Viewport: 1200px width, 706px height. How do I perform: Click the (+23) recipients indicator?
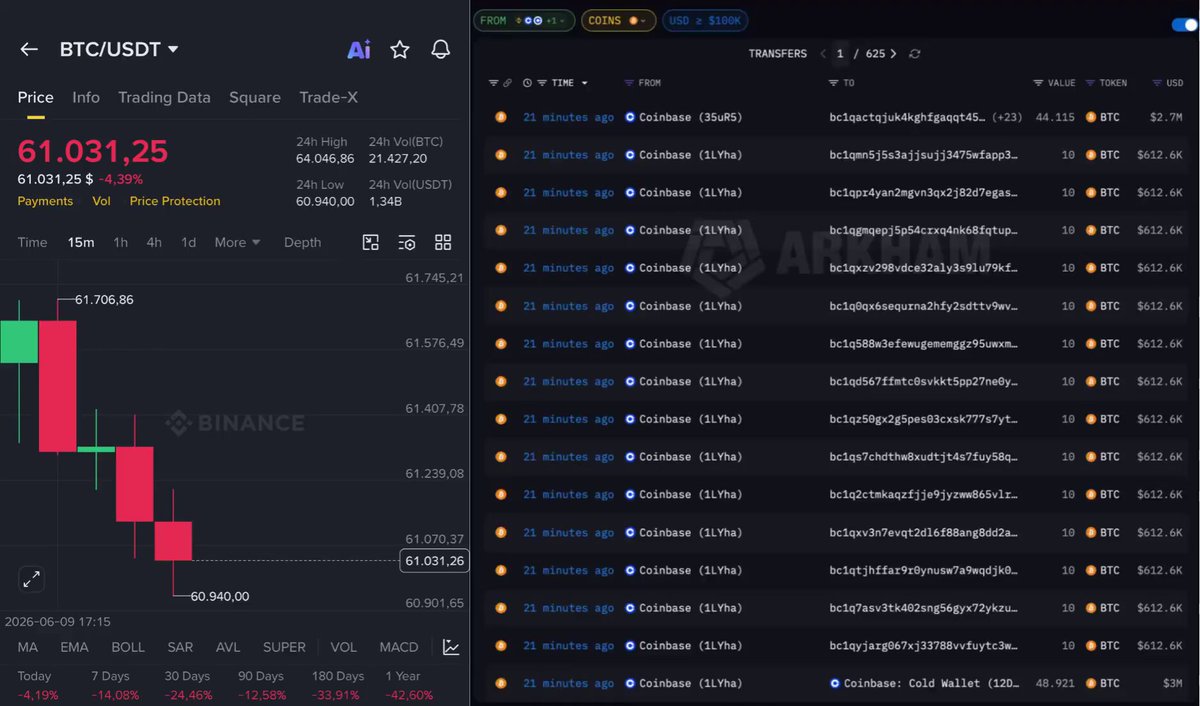pyautogui.click(x=1007, y=117)
